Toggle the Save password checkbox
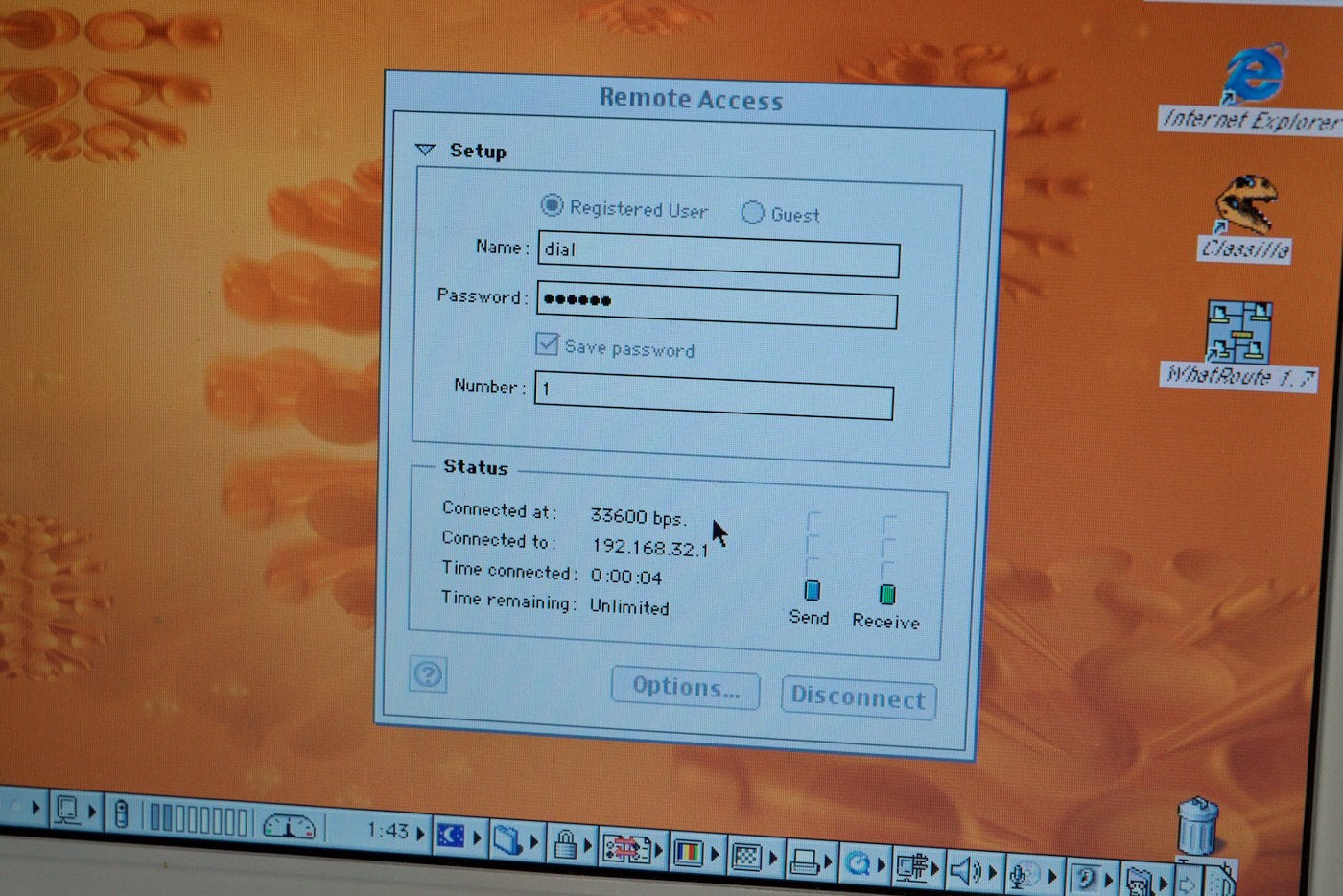Screen dimensions: 1343x896 (547, 344)
